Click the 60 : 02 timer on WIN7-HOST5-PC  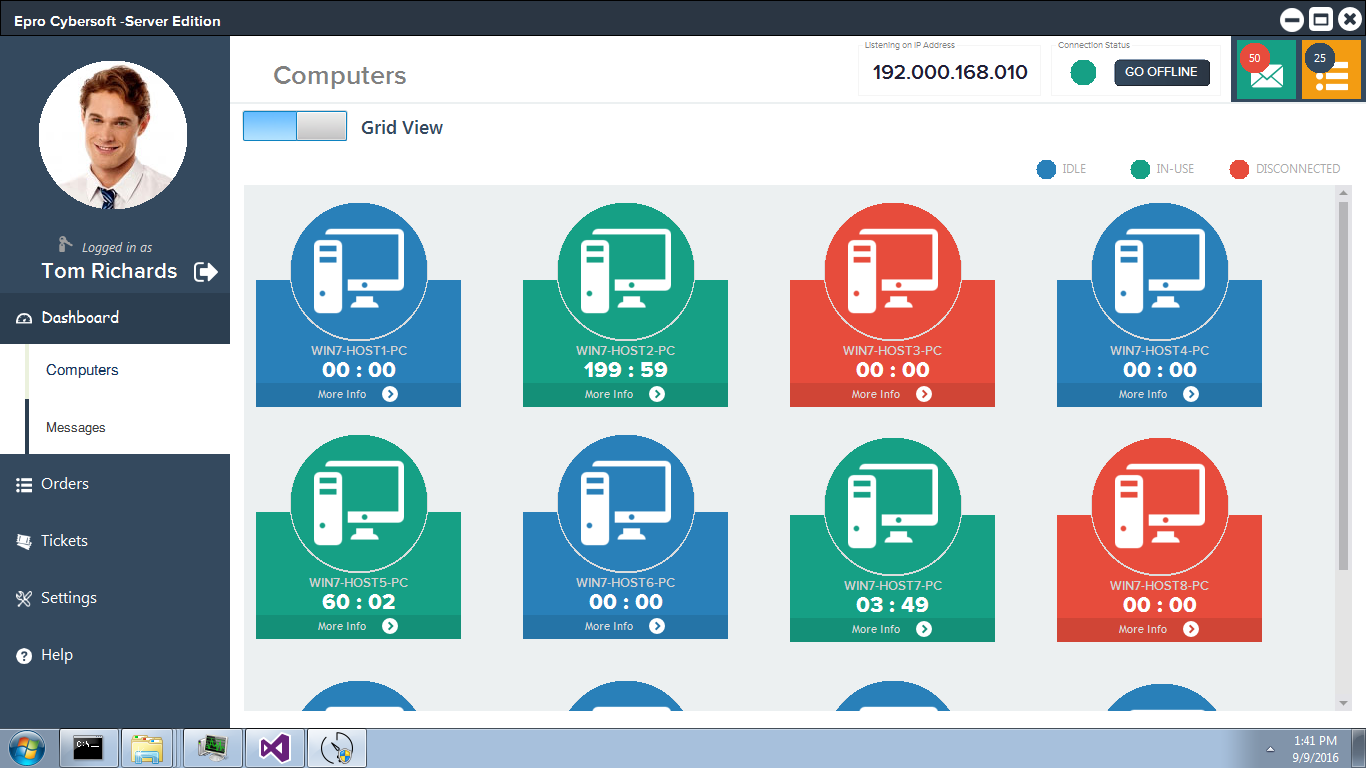click(x=359, y=602)
